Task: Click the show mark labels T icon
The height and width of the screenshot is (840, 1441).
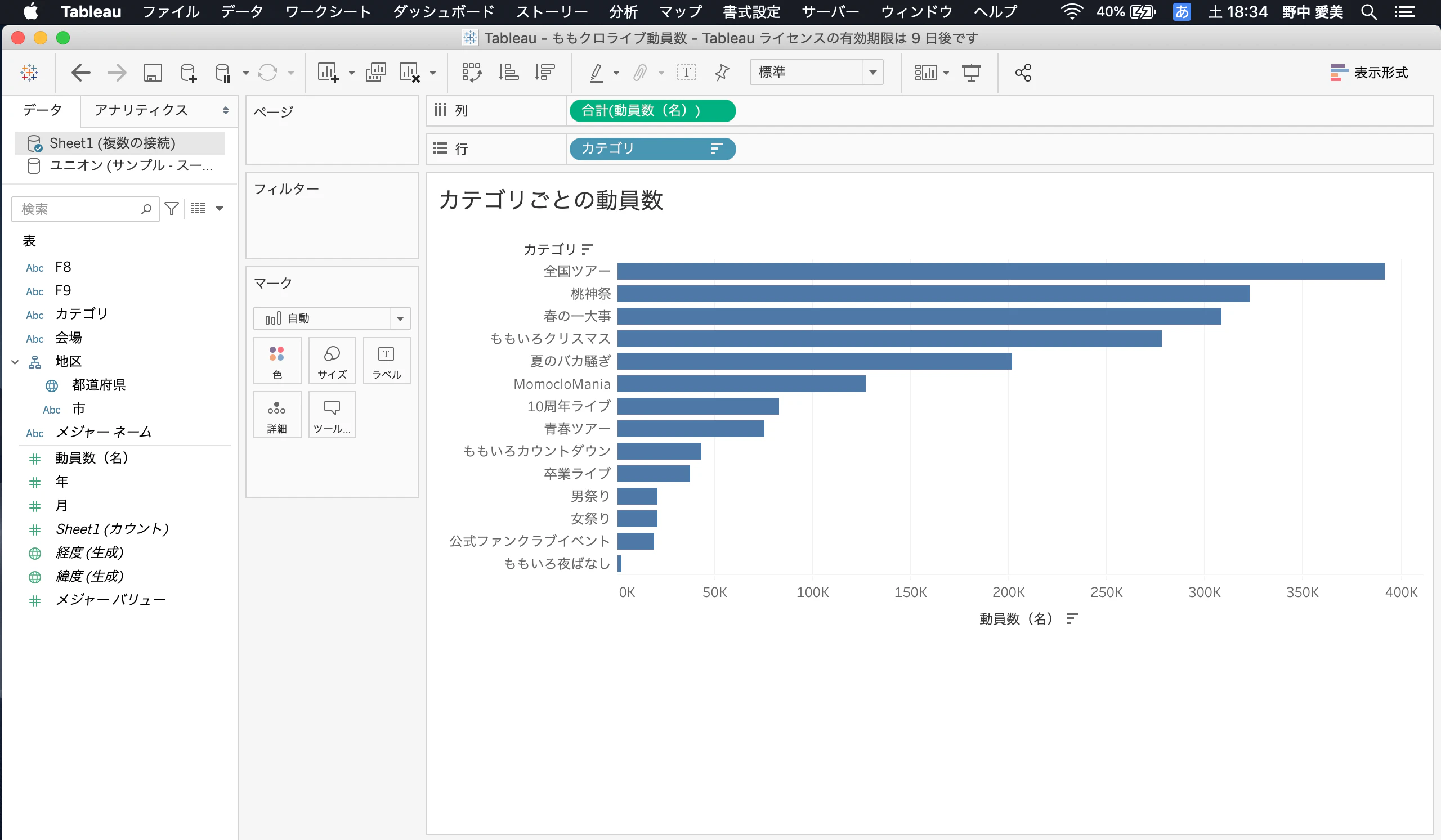Action: coord(686,72)
